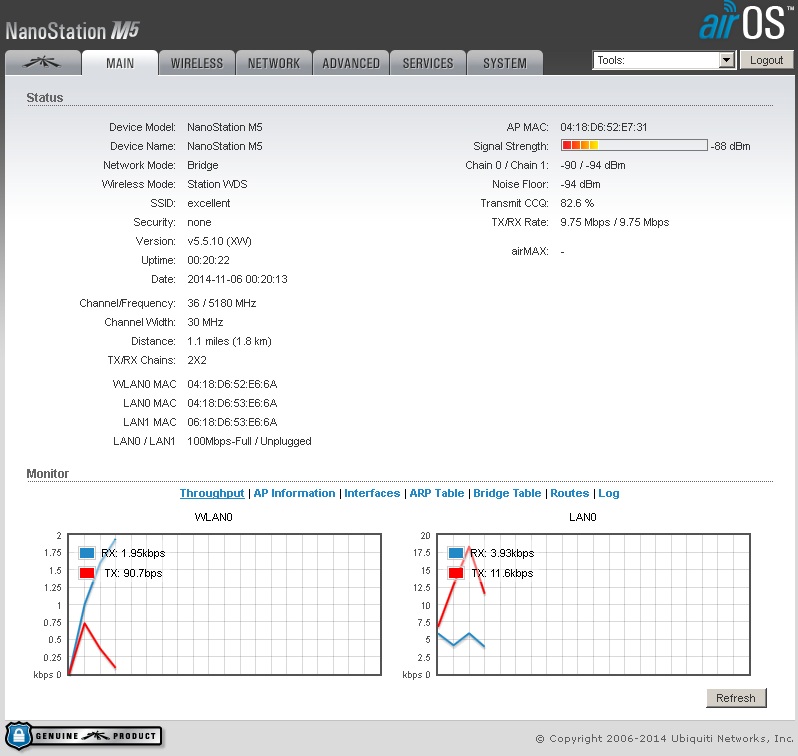Click the airOS logo
This screenshot has width=798, height=756.
[746, 21]
